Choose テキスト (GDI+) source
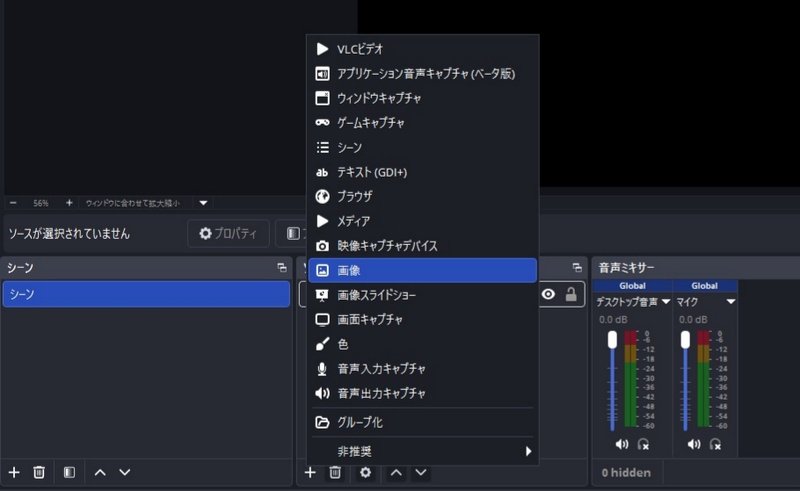 422,172
